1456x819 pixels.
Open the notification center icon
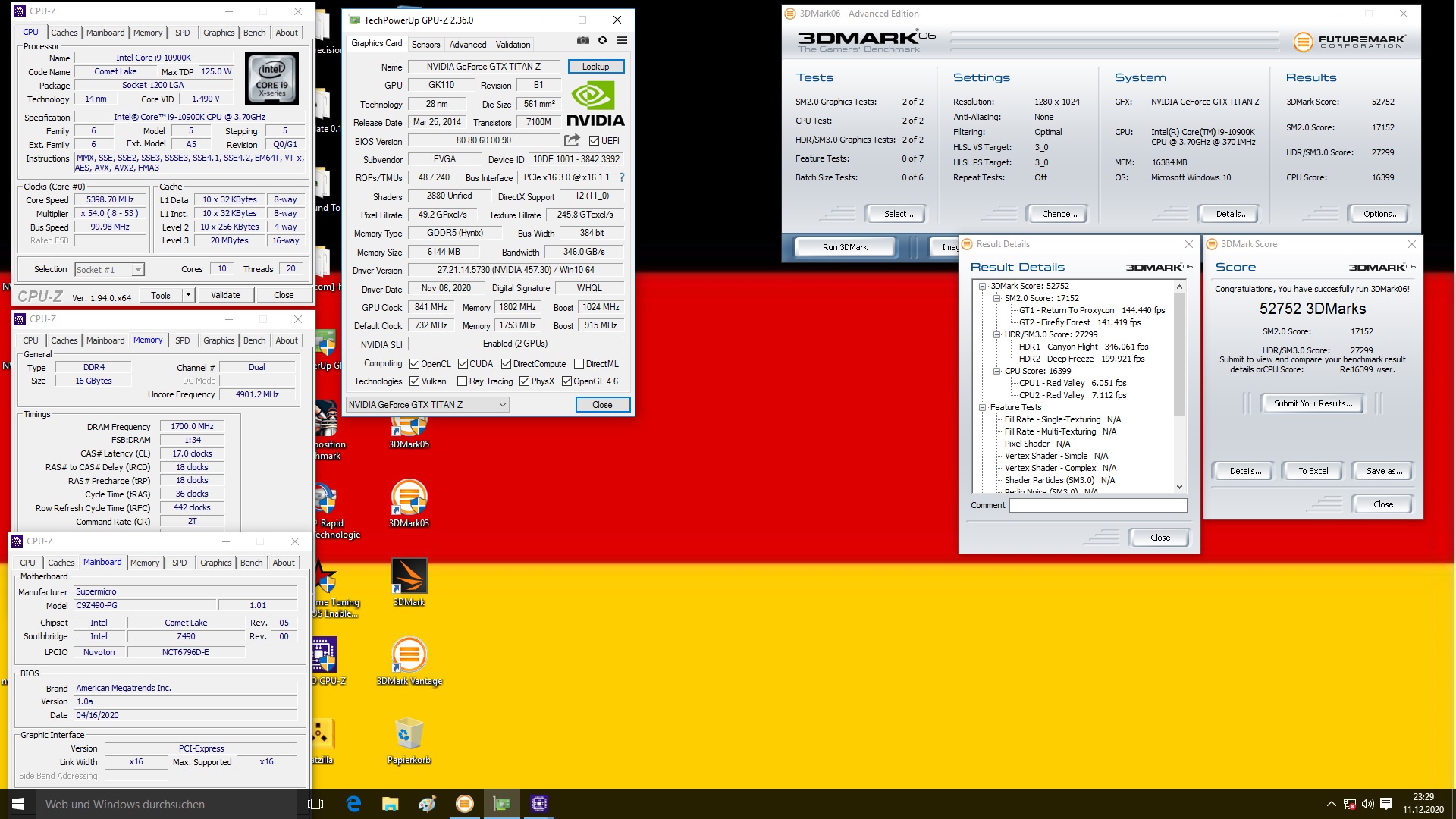pyautogui.click(x=1386, y=804)
